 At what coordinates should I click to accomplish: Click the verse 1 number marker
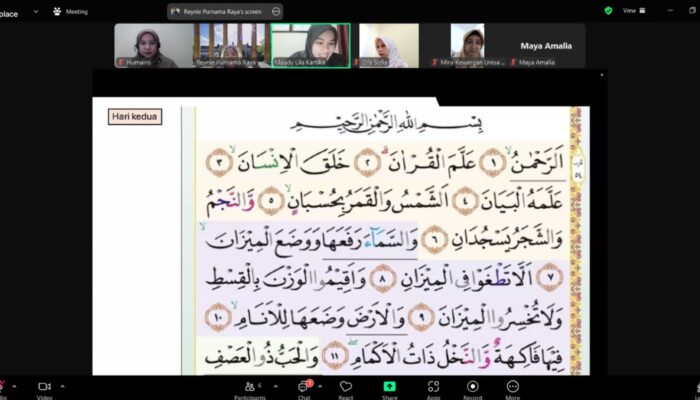coord(493,162)
